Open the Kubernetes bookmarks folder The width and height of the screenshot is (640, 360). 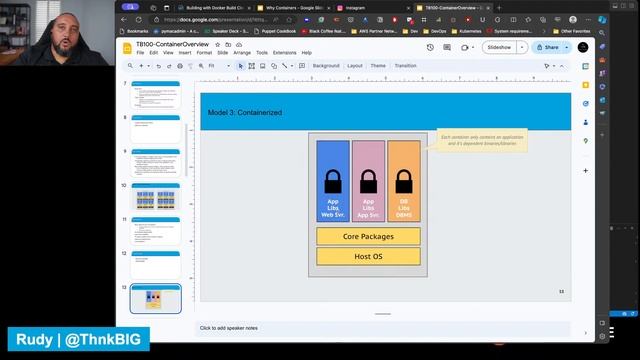point(467,31)
